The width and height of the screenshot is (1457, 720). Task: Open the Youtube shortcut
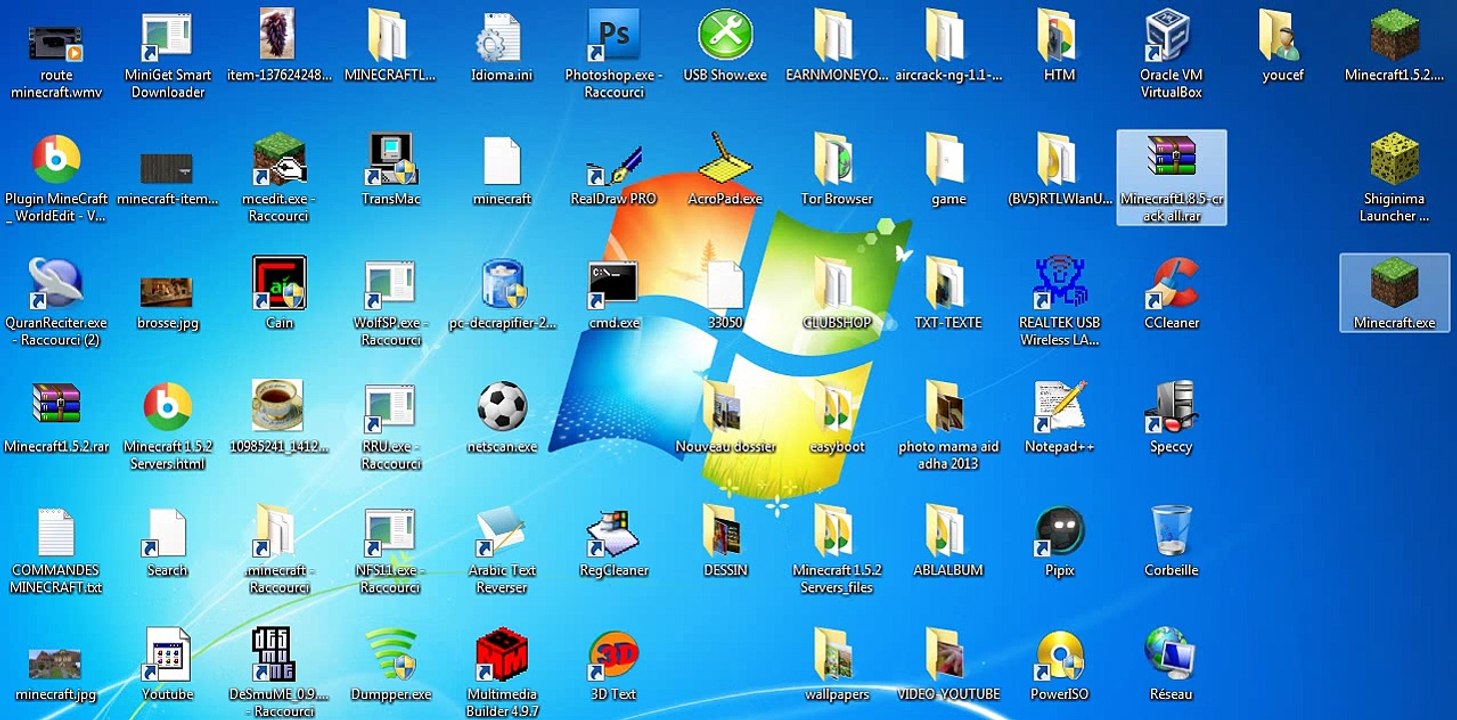tap(167, 655)
